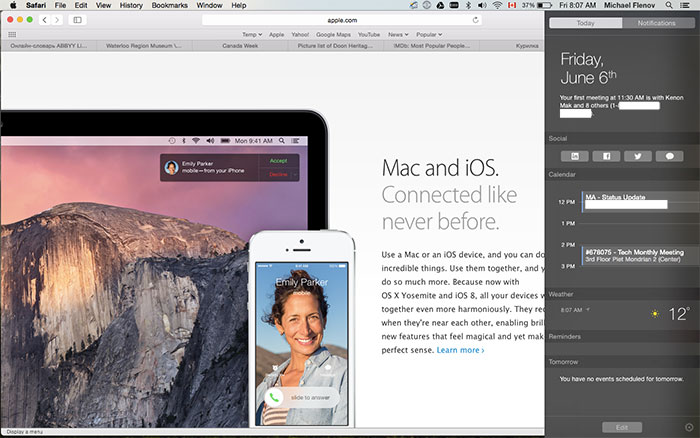The height and width of the screenshot is (438, 700).
Task: Click the Messages bubble in the Social widget
Action: (669, 156)
